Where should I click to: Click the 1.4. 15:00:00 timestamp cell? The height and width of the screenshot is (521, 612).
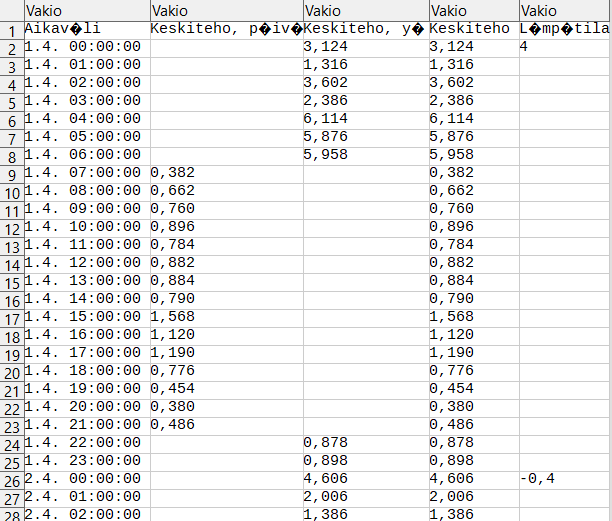coord(85,316)
